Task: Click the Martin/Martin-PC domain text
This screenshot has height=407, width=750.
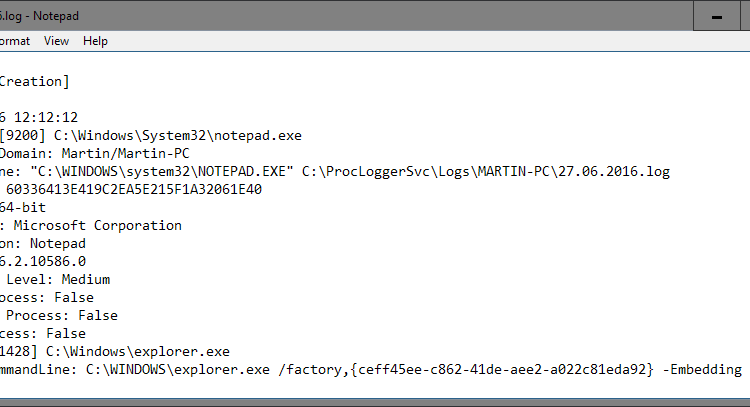Action: coord(125,154)
